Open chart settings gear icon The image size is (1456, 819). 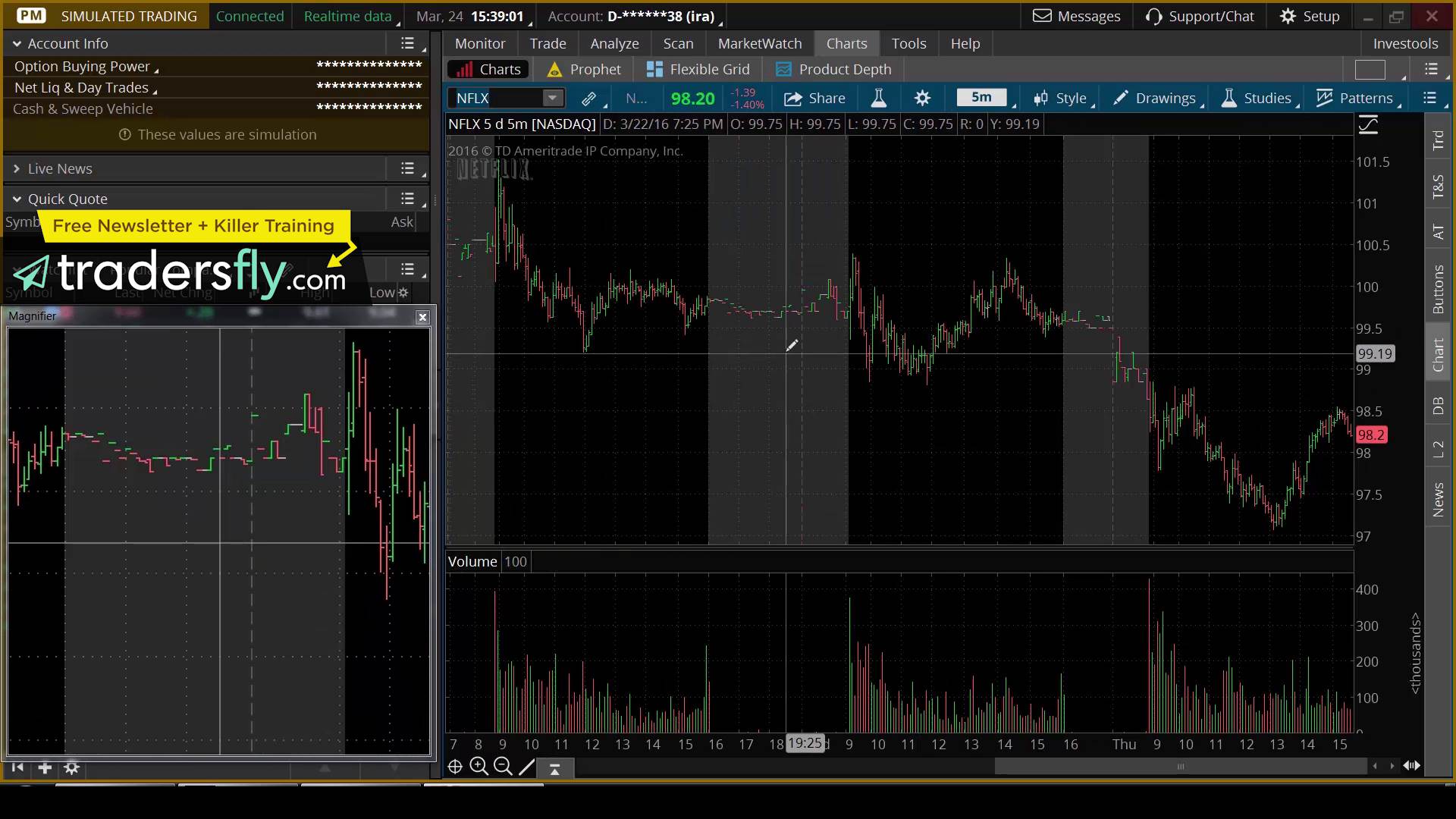pos(922,99)
